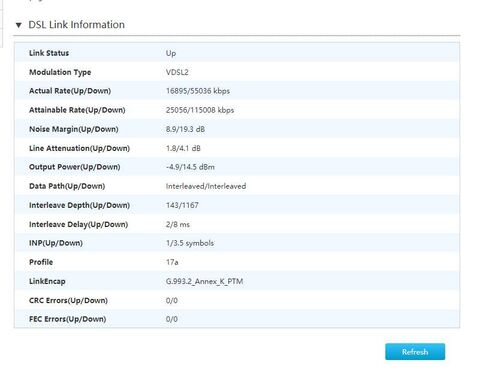The height and width of the screenshot is (372, 480).
Task: Select the DSL Link Information heading
Action: (x=76, y=25)
